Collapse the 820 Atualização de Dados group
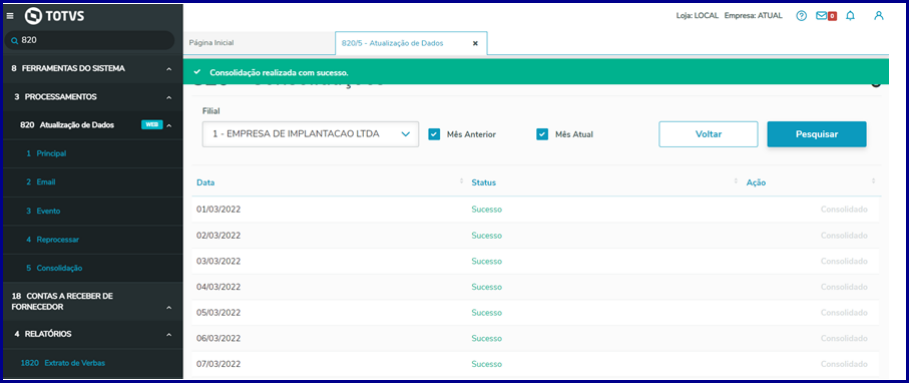909x383 pixels. [x=169, y=125]
